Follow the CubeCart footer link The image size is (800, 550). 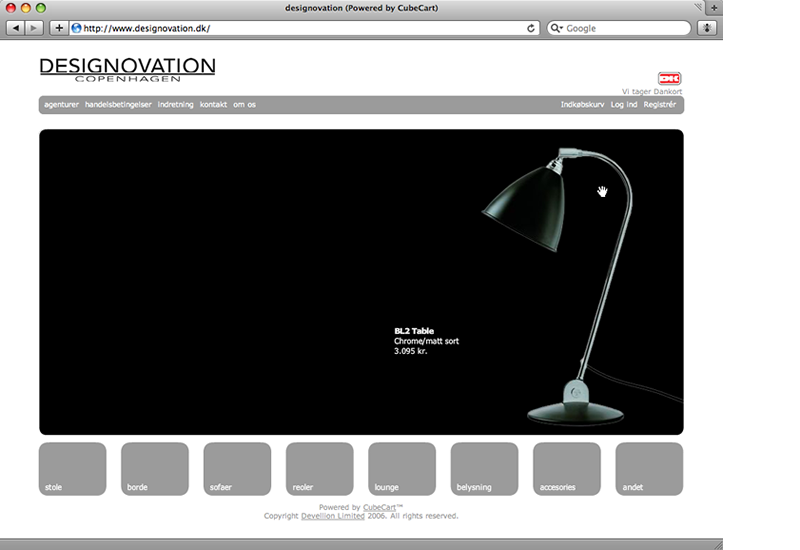point(380,507)
